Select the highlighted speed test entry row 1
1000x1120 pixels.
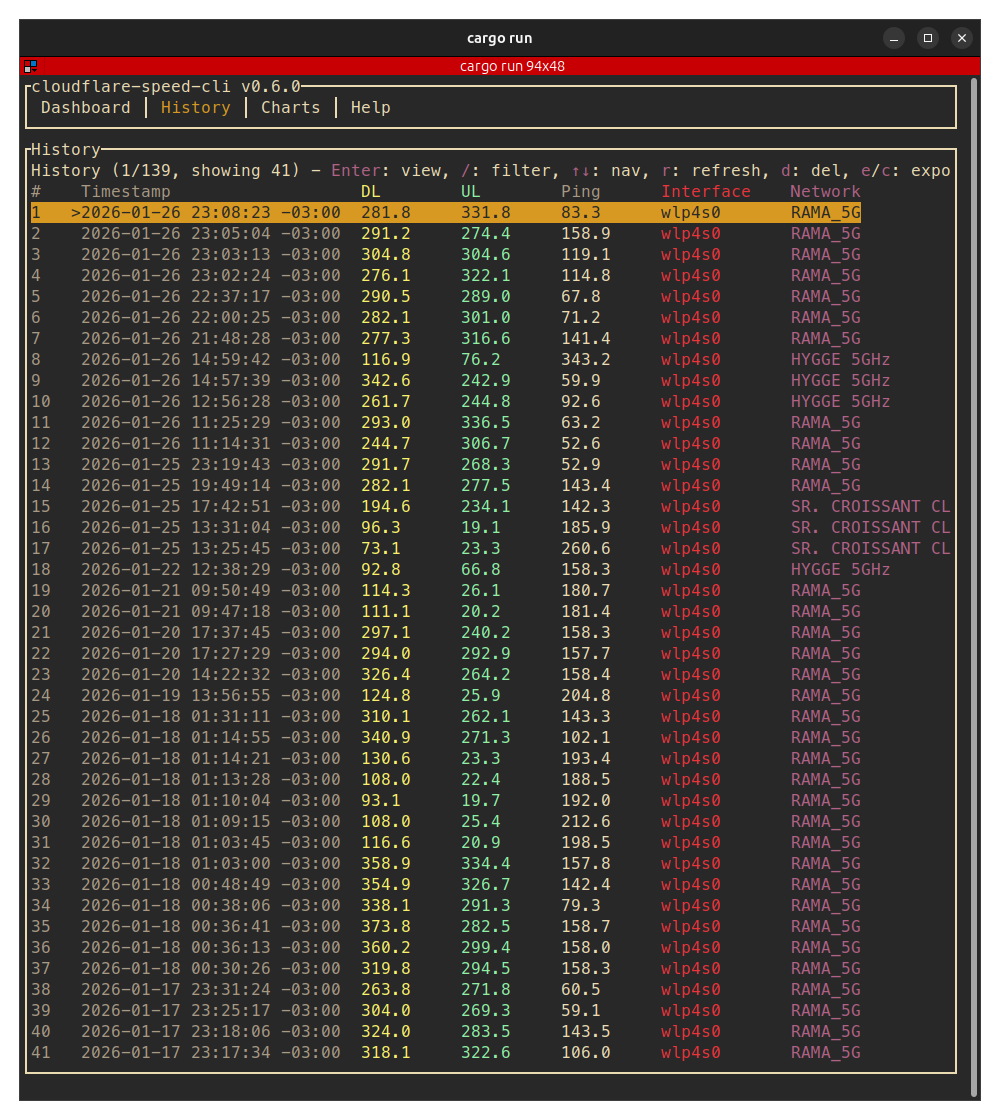(450, 212)
